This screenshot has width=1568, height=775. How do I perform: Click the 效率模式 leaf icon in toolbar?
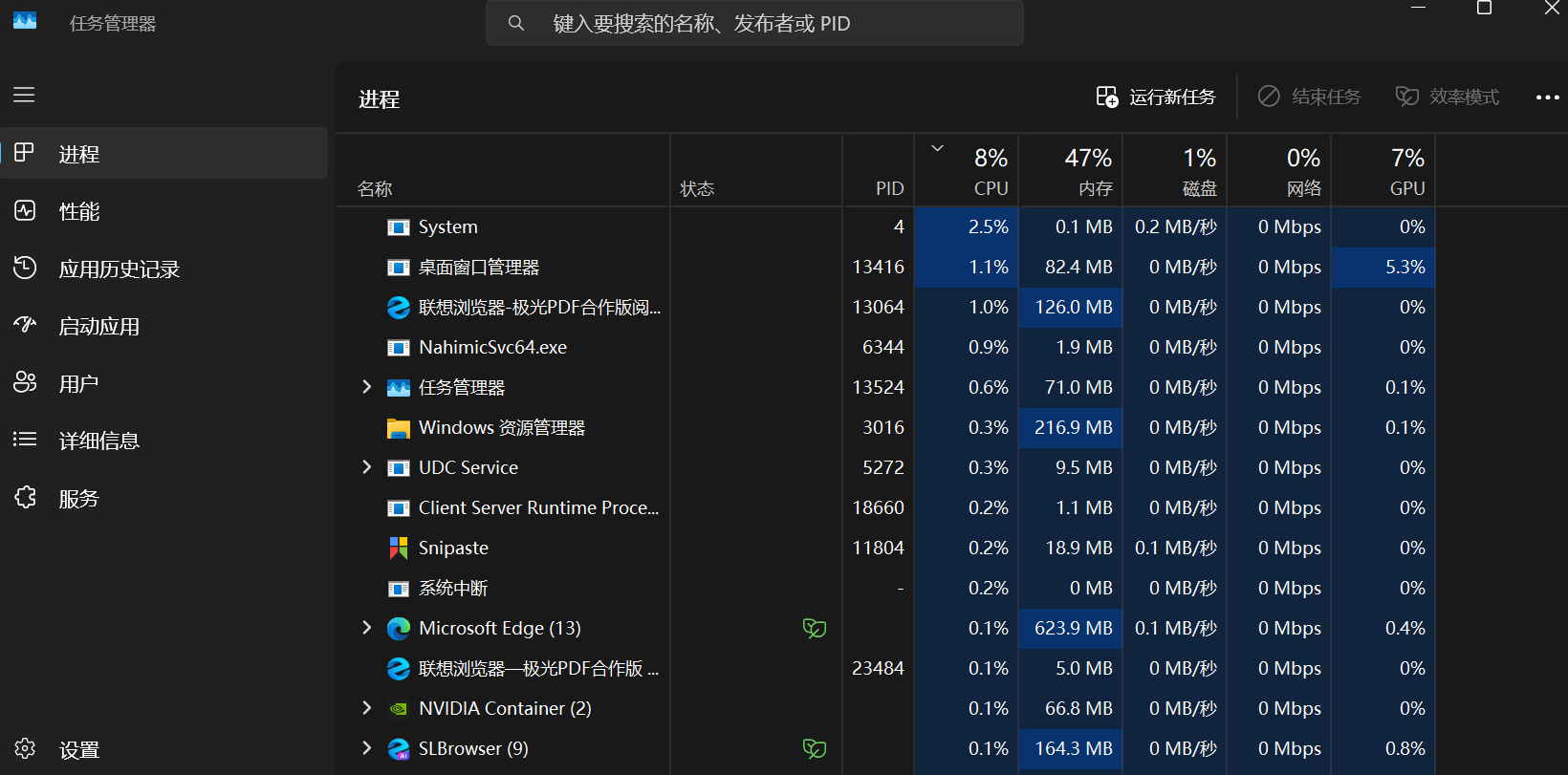[1406, 97]
